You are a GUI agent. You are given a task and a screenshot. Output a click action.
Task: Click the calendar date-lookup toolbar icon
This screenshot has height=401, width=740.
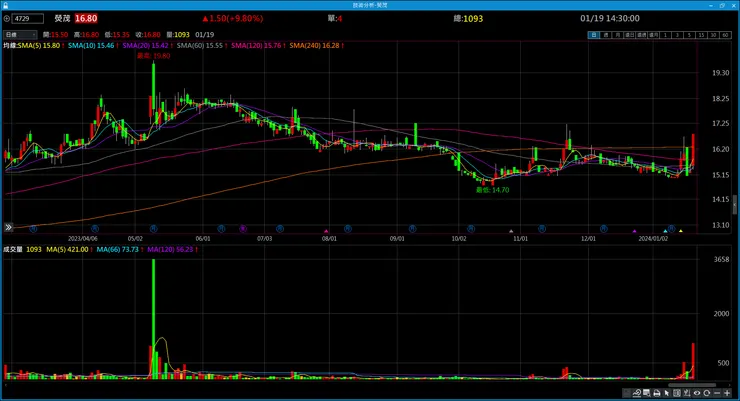647,393
